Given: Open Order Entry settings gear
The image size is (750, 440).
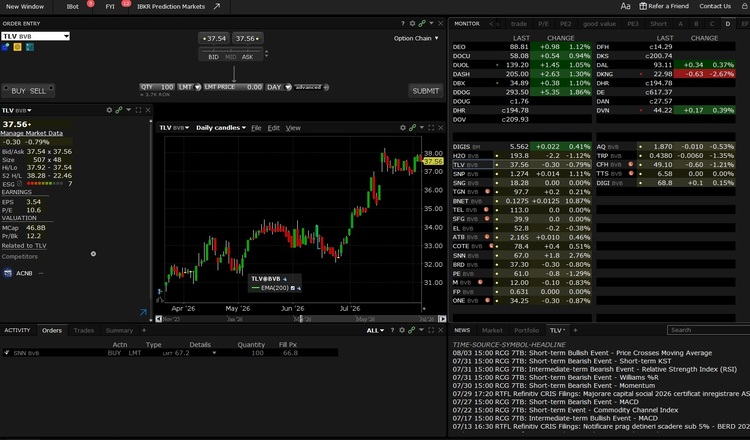Looking at the screenshot, I should [x=412, y=23].
